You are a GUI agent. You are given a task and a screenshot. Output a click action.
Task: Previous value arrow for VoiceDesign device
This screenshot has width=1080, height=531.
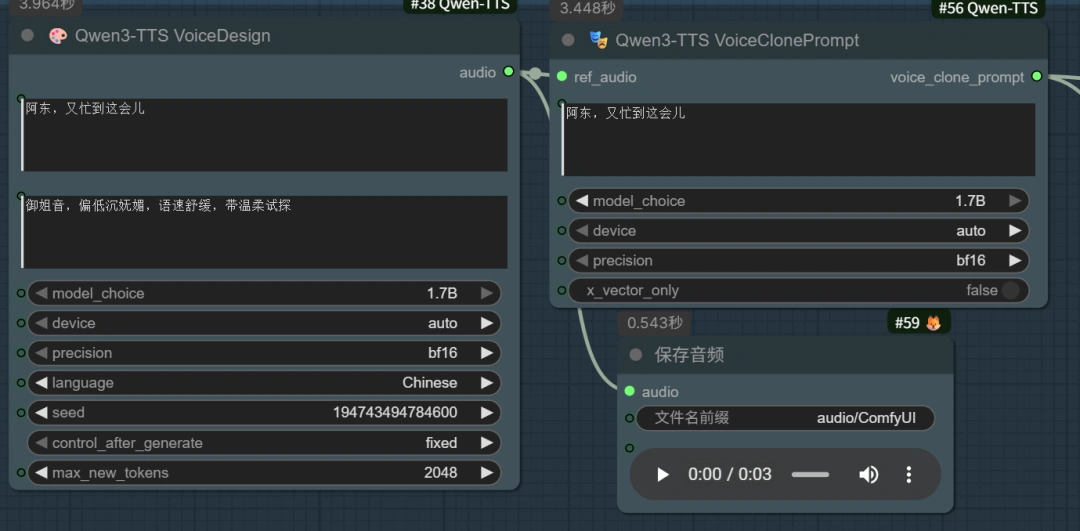41,323
